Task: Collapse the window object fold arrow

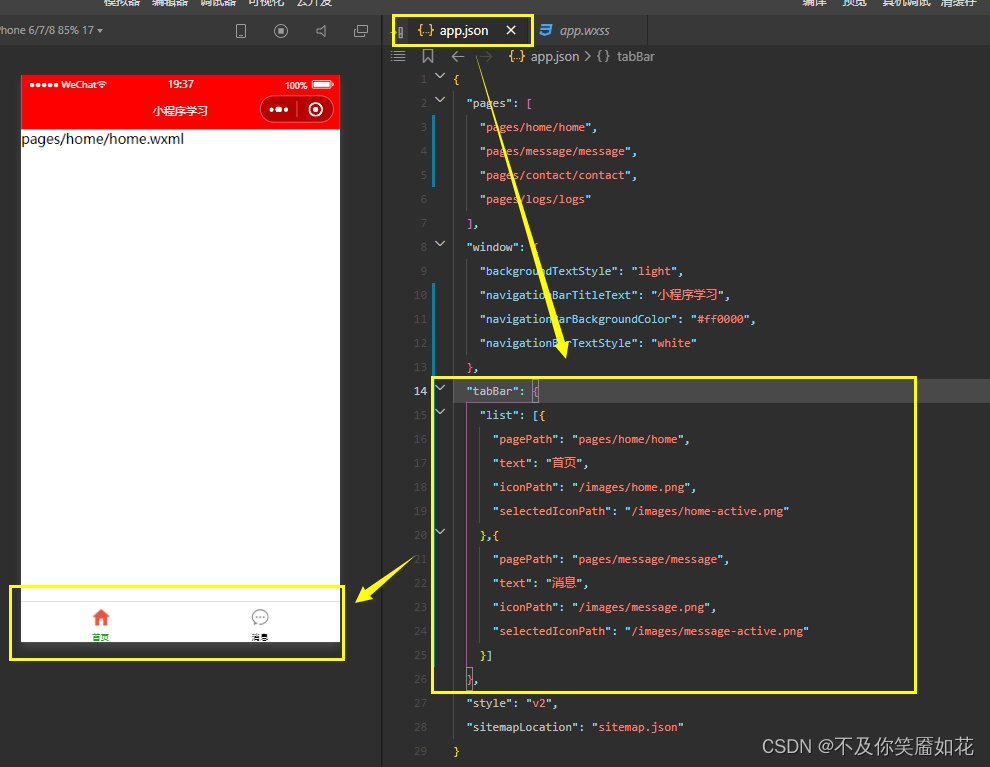Action: pyautogui.click(x=440, y=244)
